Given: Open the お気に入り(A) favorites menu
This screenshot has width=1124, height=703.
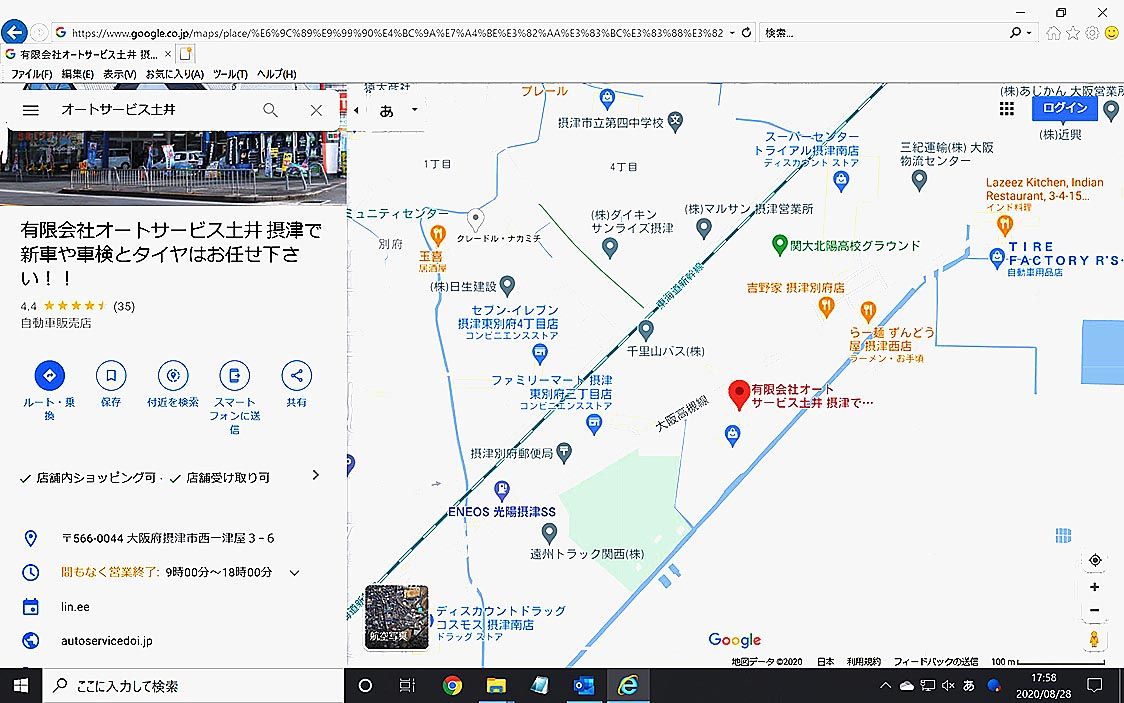Looking at the screenshot, I should 174,74.
